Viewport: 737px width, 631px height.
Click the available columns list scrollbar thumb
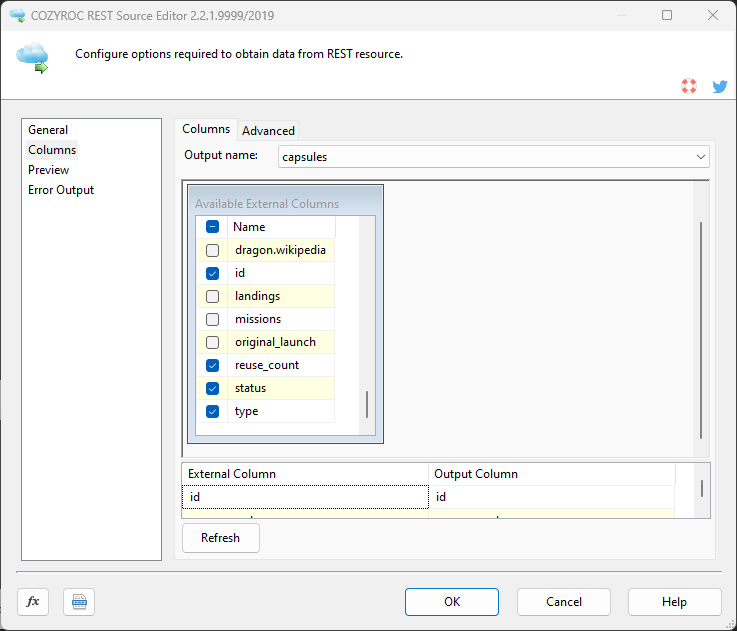click(367, 404)
